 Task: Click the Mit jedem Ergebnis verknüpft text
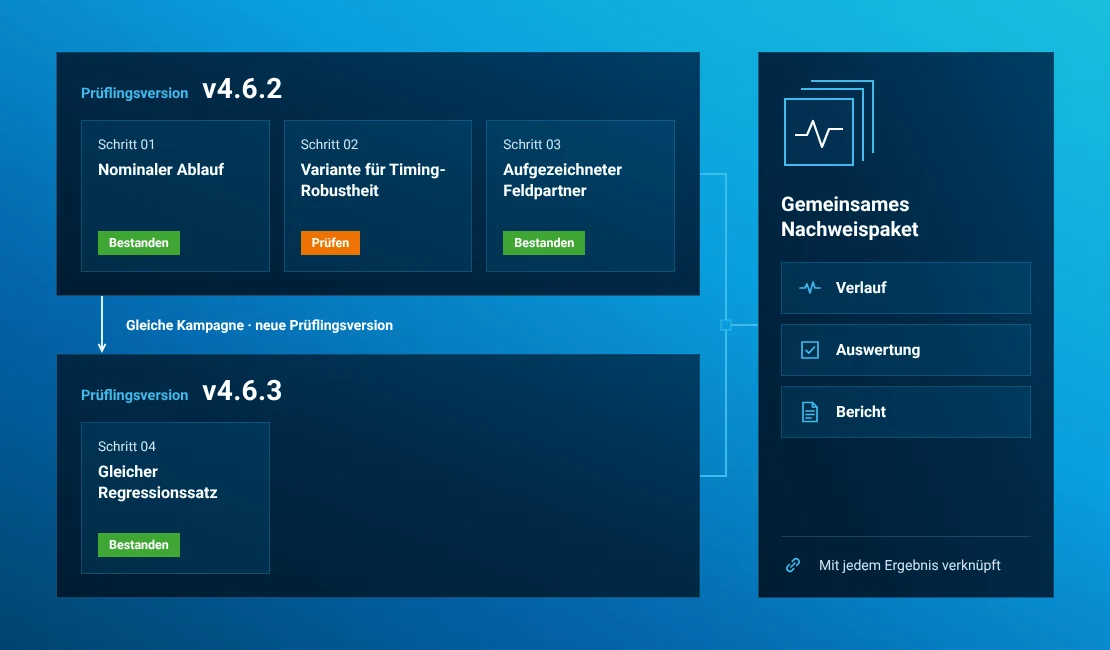click(x=910, y=565)
